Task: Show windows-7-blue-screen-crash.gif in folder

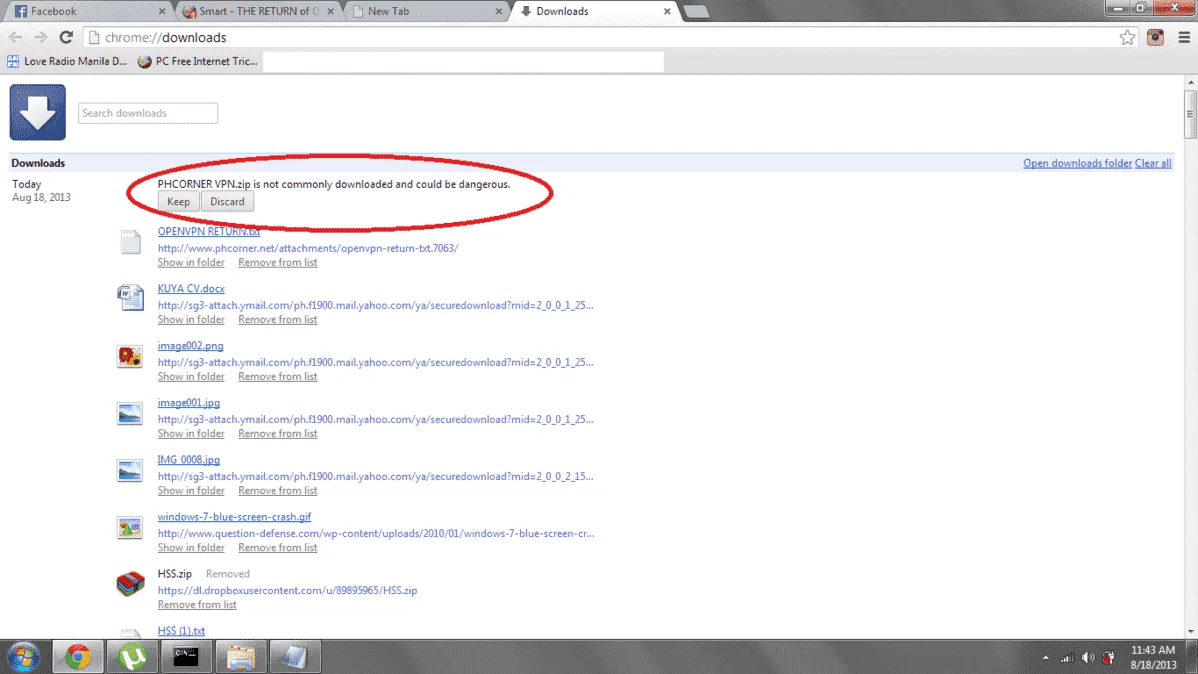Action: click(191, 547)
